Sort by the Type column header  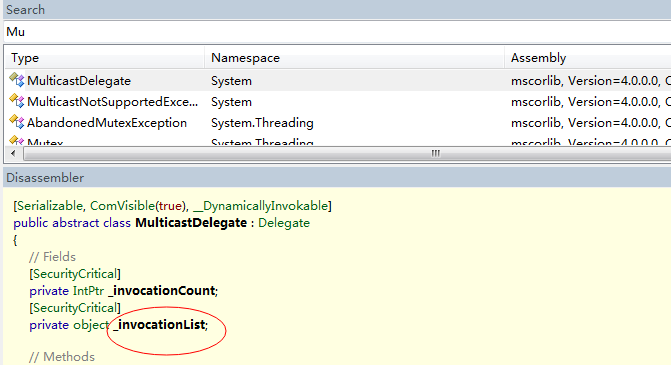coord(104,58)
